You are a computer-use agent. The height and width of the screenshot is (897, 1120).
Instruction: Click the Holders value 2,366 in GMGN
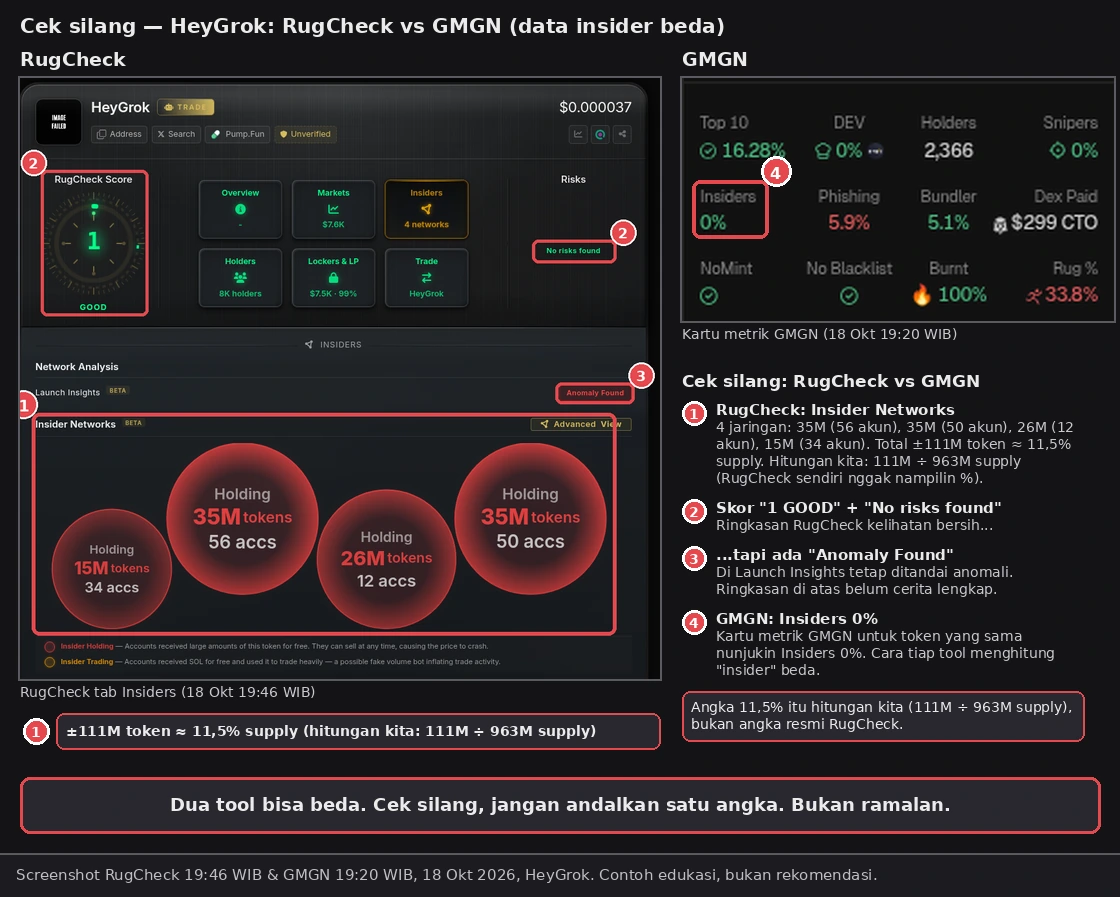(948, 151)
